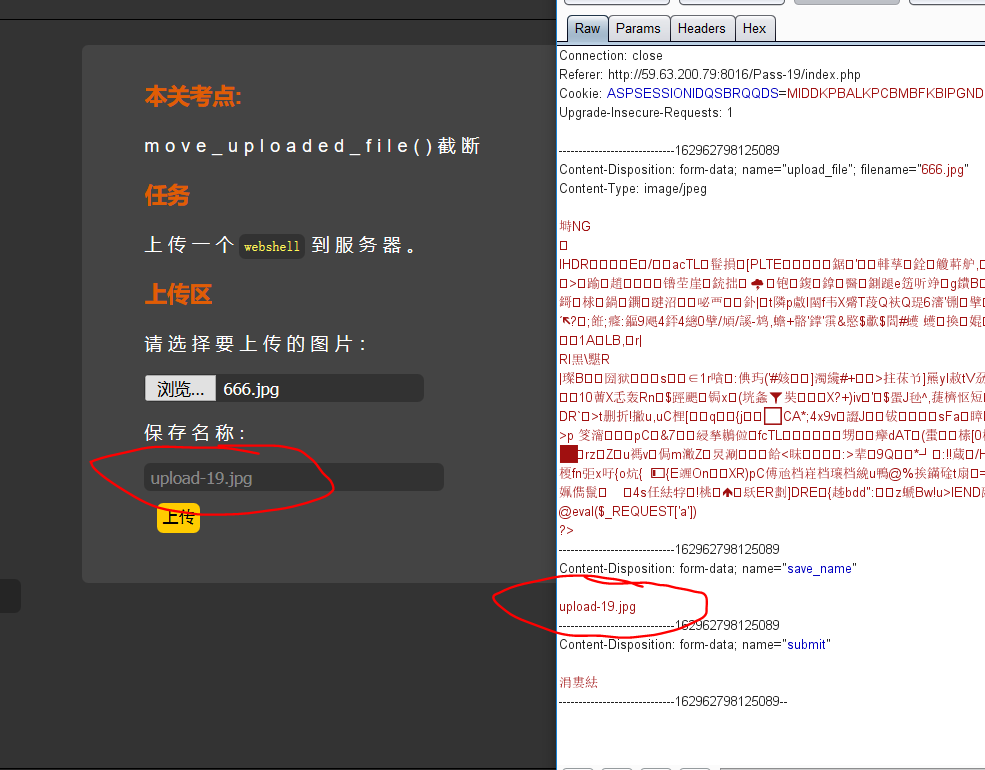
Task: Click the submit parameter name
Action: click(x=807, y=644)
